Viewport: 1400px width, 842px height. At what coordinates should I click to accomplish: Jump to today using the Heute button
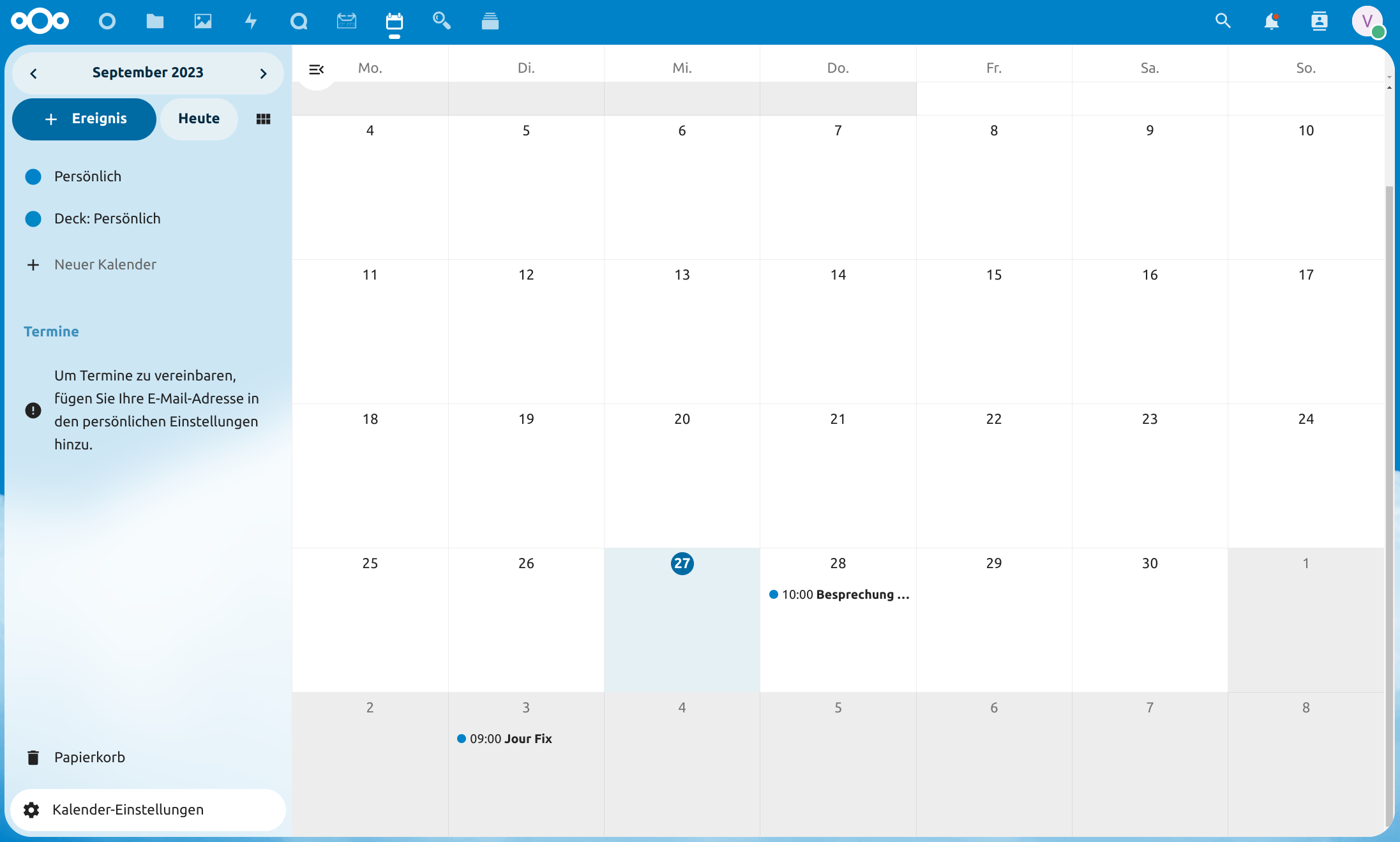click(x=199, y=119)
